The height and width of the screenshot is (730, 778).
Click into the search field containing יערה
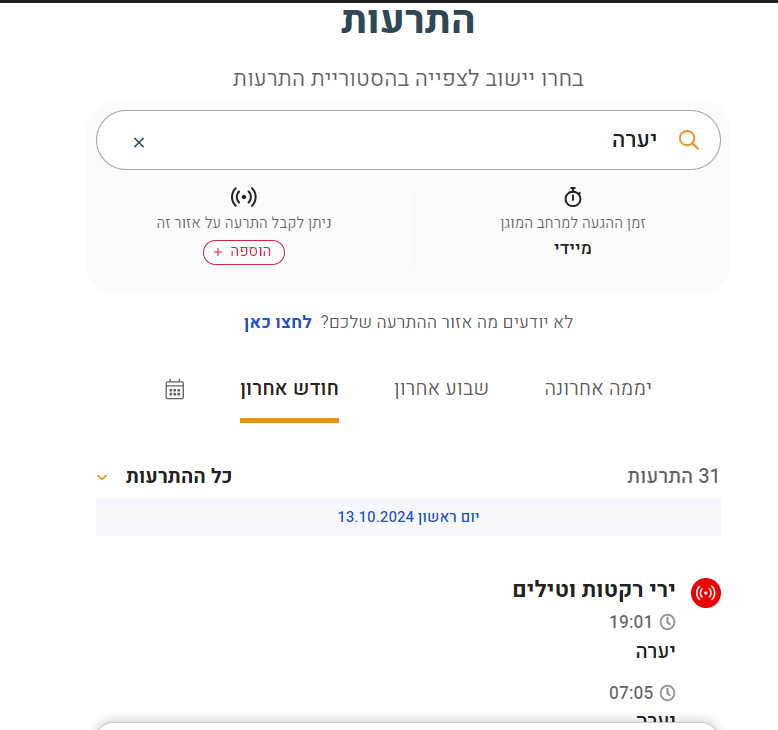(400, 140)
